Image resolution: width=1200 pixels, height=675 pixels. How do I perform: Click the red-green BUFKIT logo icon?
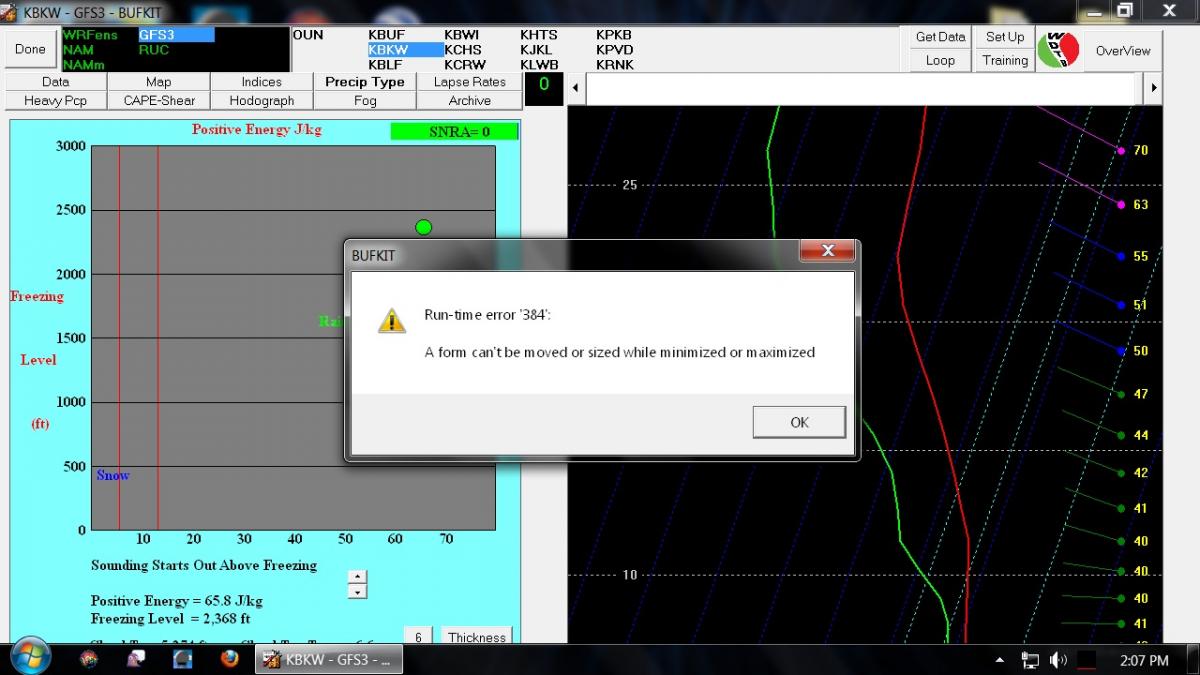click(1059, 50)
